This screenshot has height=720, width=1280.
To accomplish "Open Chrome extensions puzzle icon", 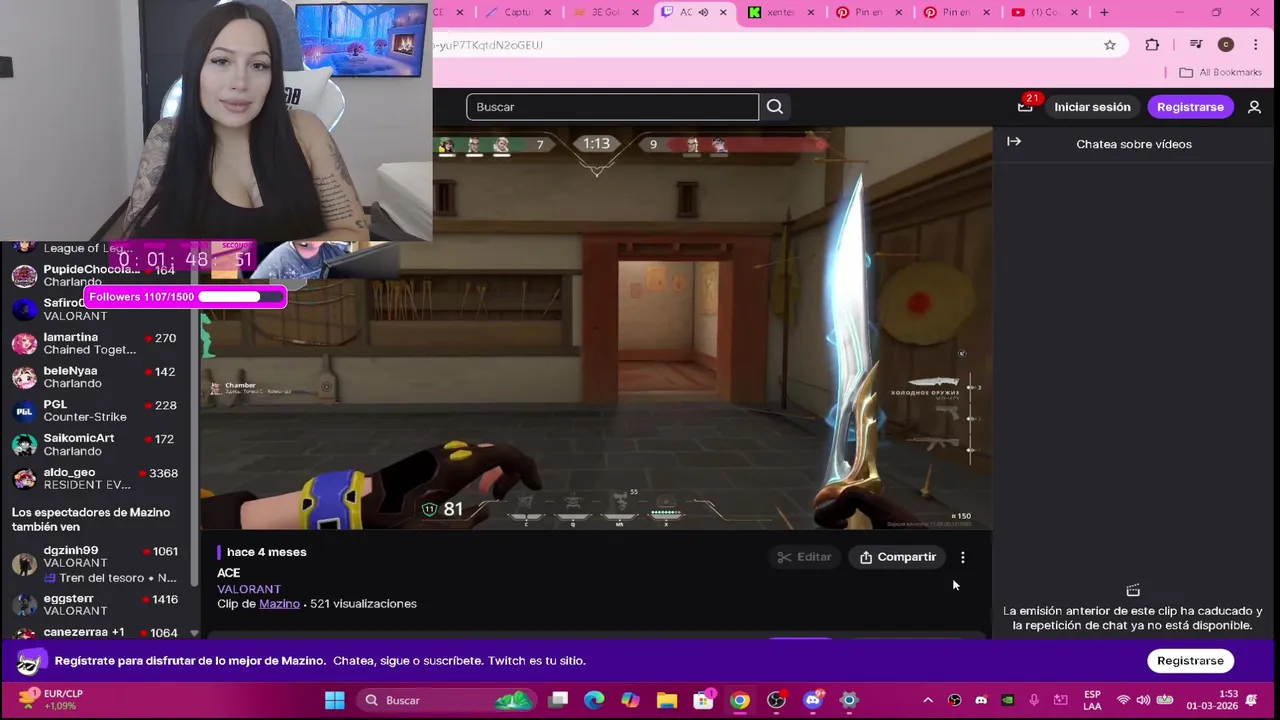I will (1152, 45).
